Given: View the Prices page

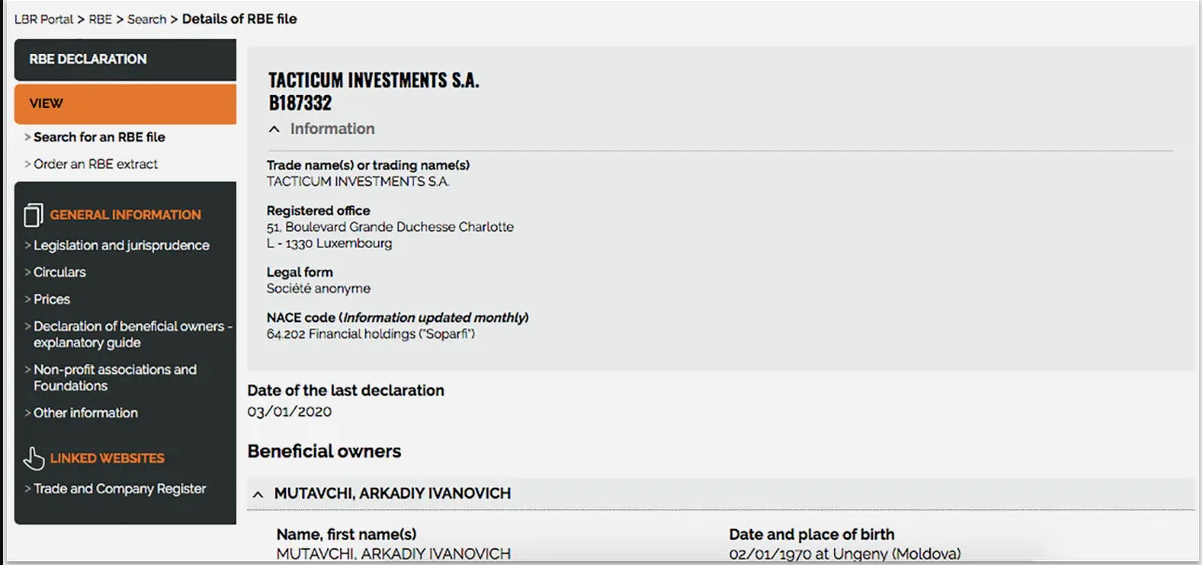Looking at the screenshot, I should [52, 299].
